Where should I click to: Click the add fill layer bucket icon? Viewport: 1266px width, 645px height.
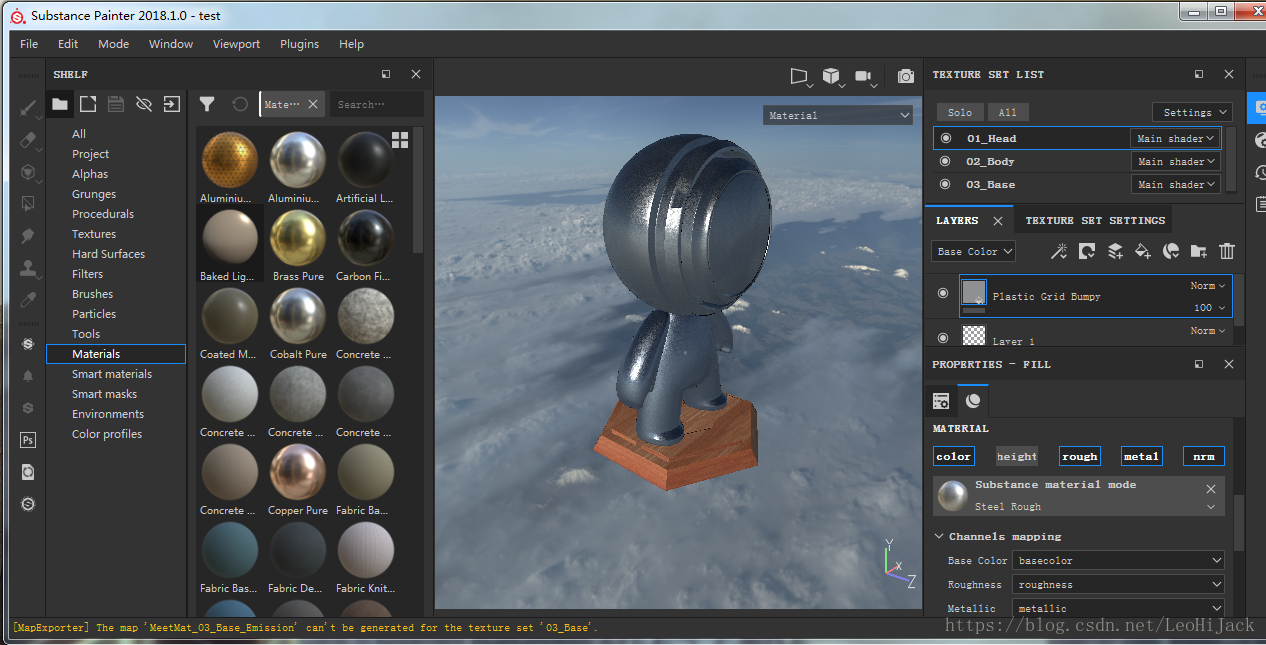tap(1143, 251)
